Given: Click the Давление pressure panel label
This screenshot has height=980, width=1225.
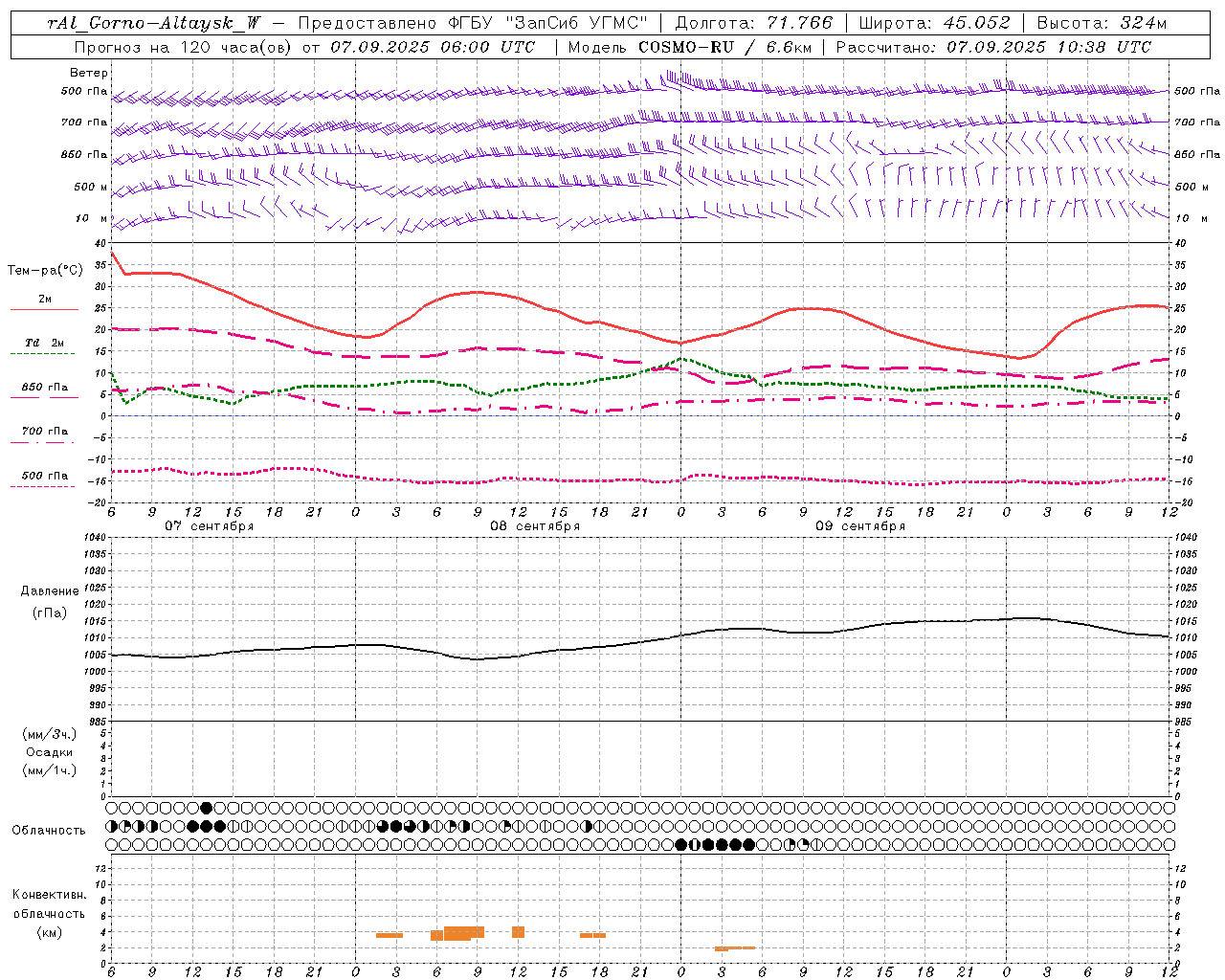Looking at the screenshot, I should pos(50,591).
